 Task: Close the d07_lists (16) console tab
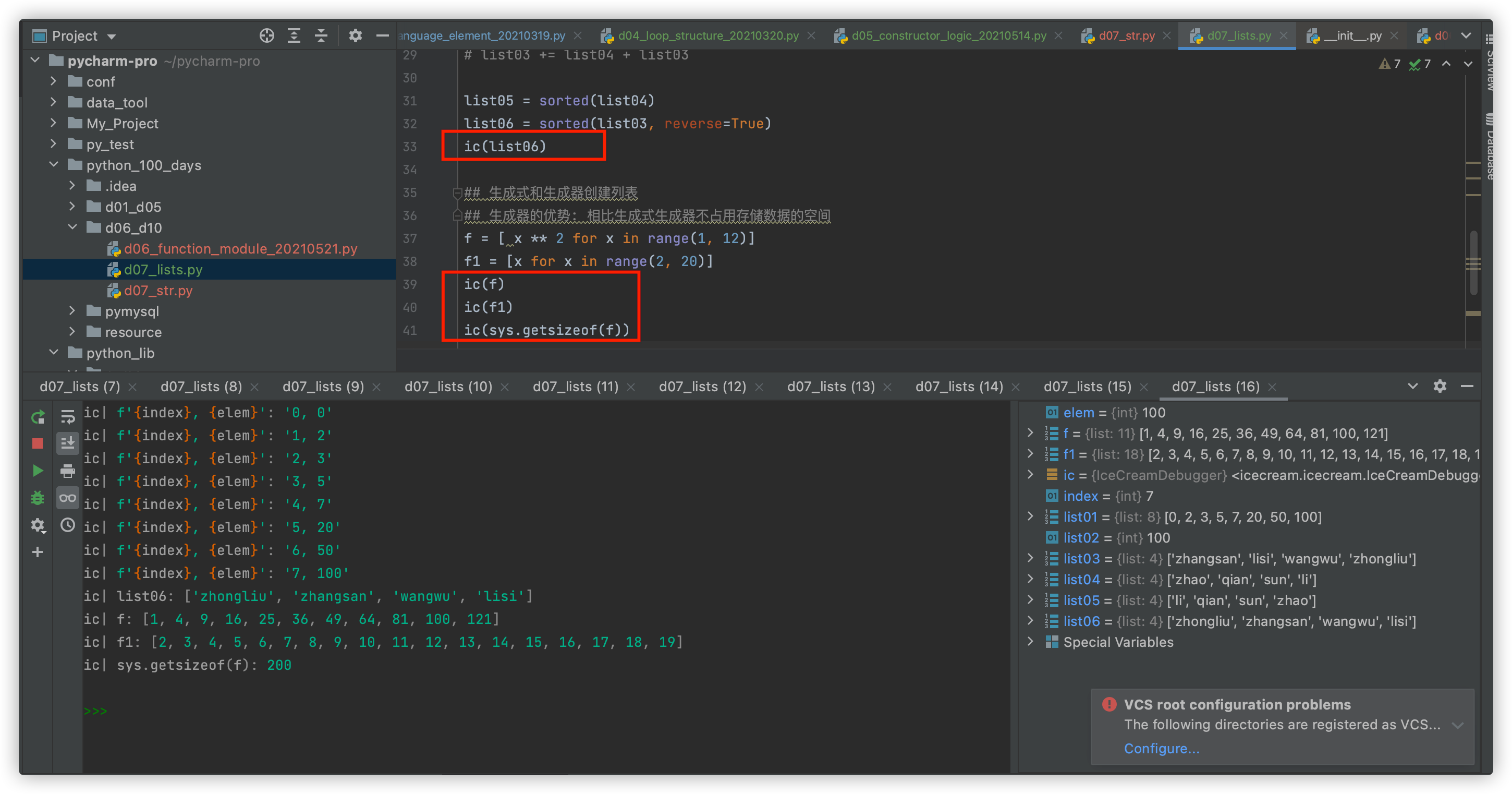point(1273,387)
